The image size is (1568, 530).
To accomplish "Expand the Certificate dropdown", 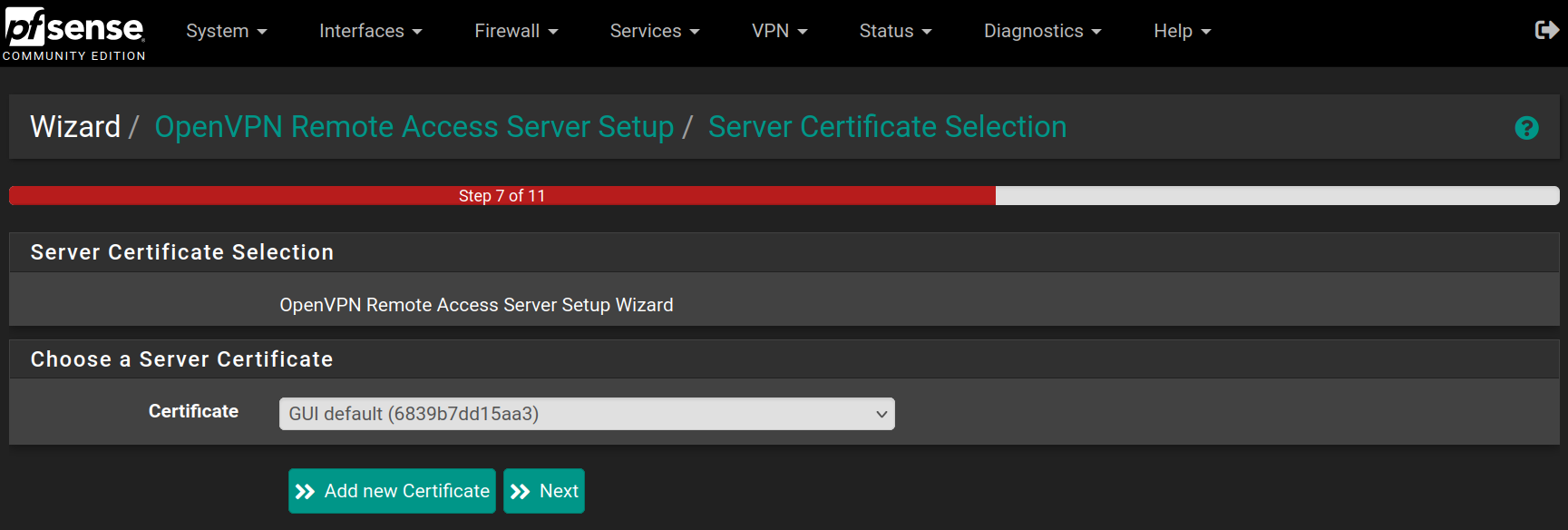I will point(587,414).
